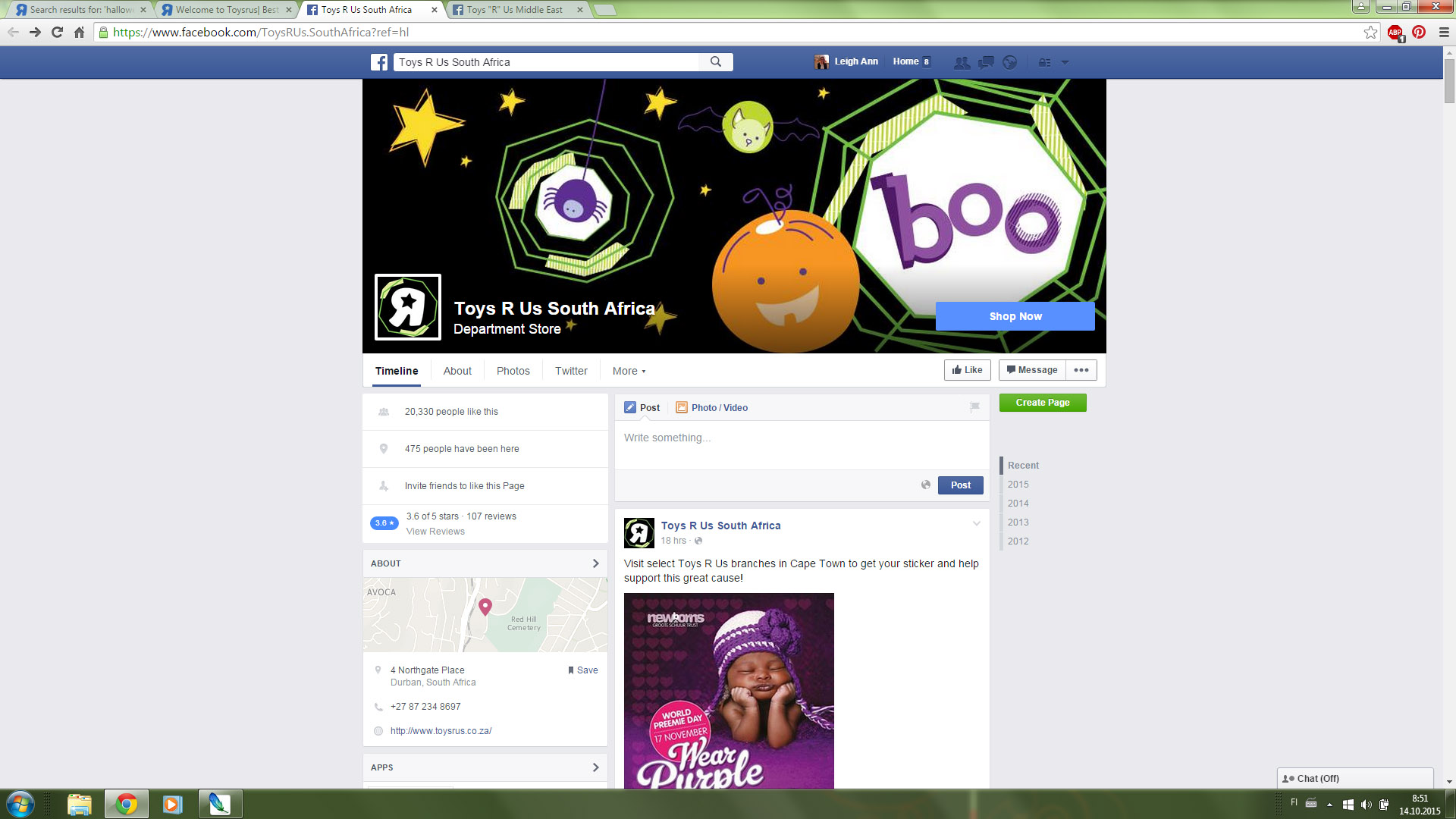Open the messages icon in header

point(986,62)
